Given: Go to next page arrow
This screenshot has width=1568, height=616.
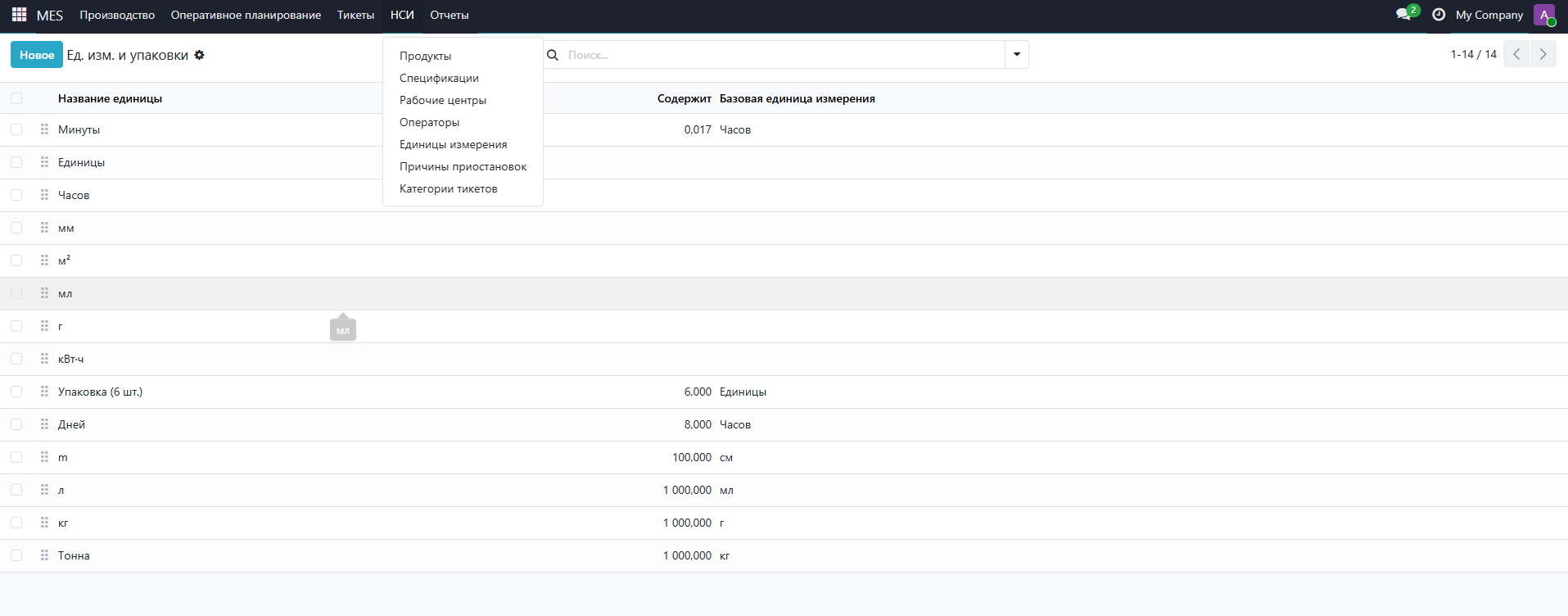Looking at the screenshot, I should pyautogui.click(x=1543, y=54).
